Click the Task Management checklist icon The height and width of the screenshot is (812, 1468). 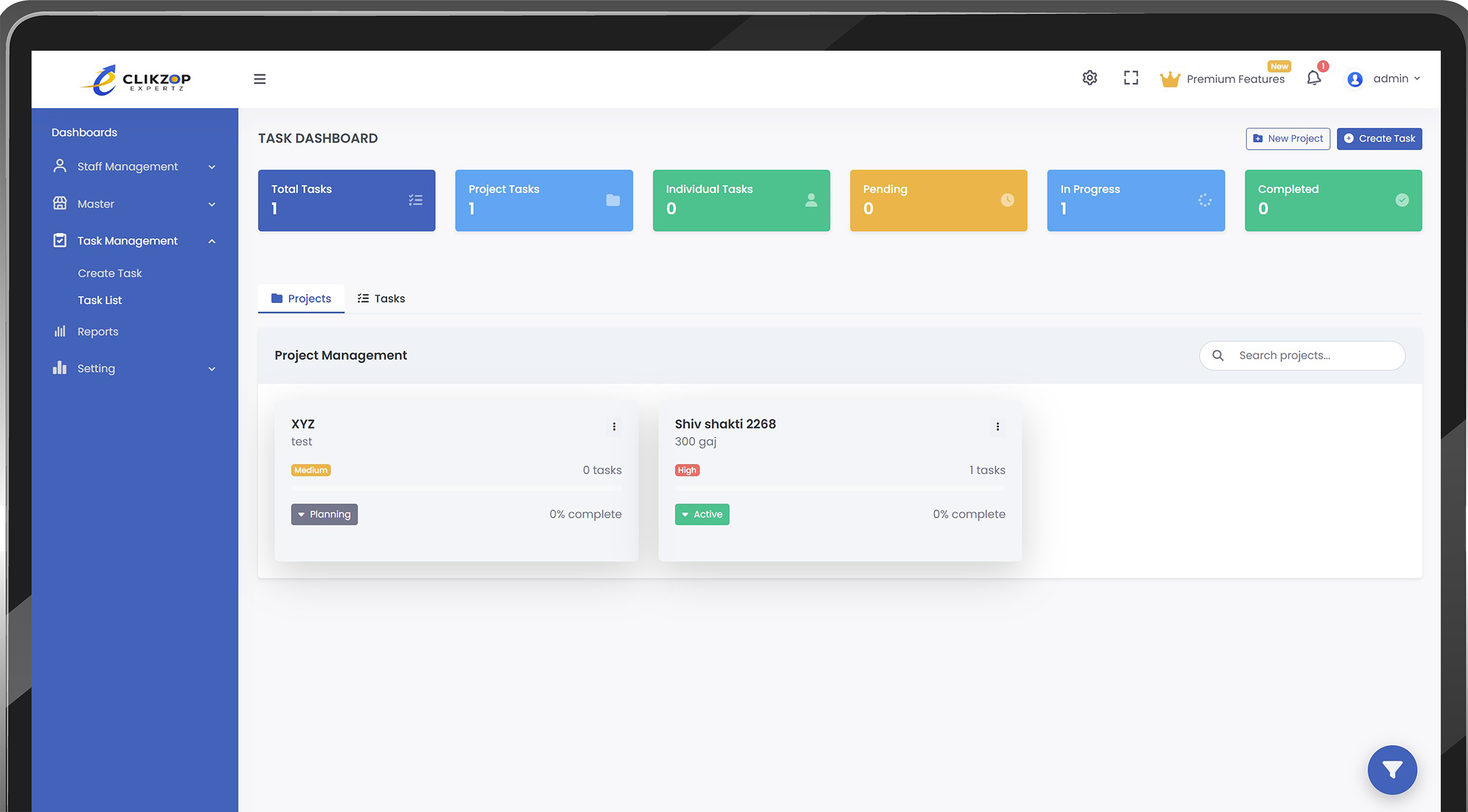coord(59,241)
